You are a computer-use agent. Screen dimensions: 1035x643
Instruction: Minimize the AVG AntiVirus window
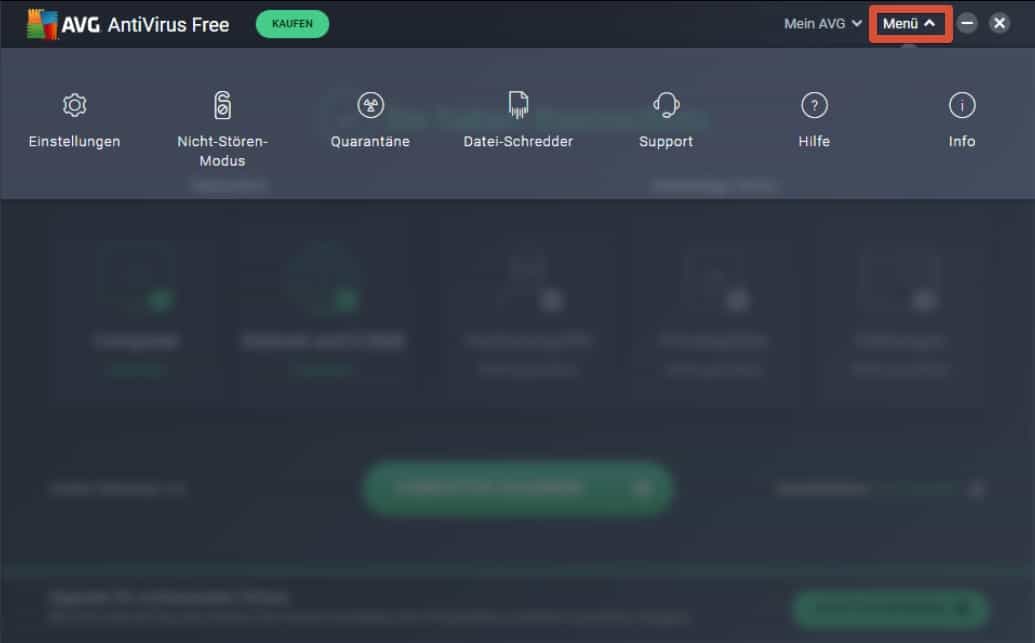coord(967,24)
